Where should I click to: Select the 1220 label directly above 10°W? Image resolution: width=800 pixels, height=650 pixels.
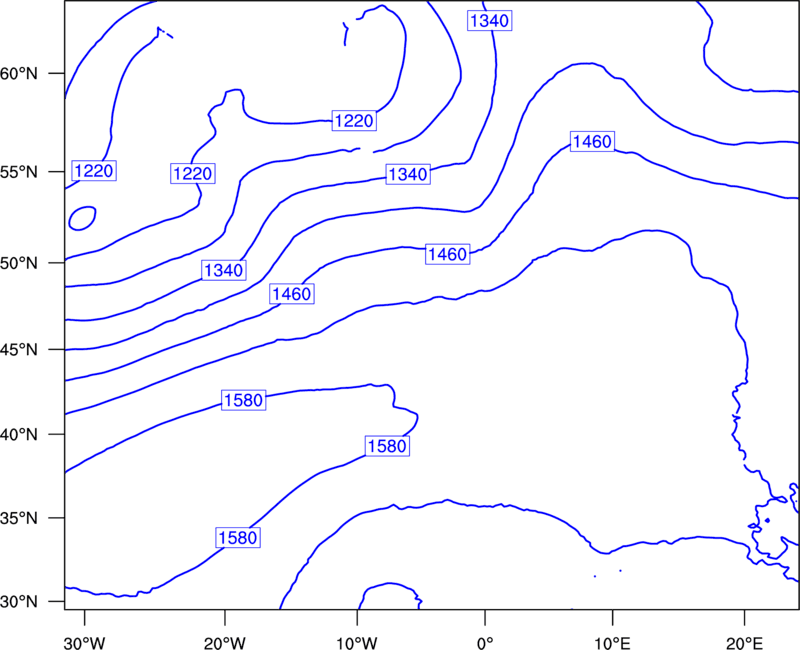pos(354,121)
